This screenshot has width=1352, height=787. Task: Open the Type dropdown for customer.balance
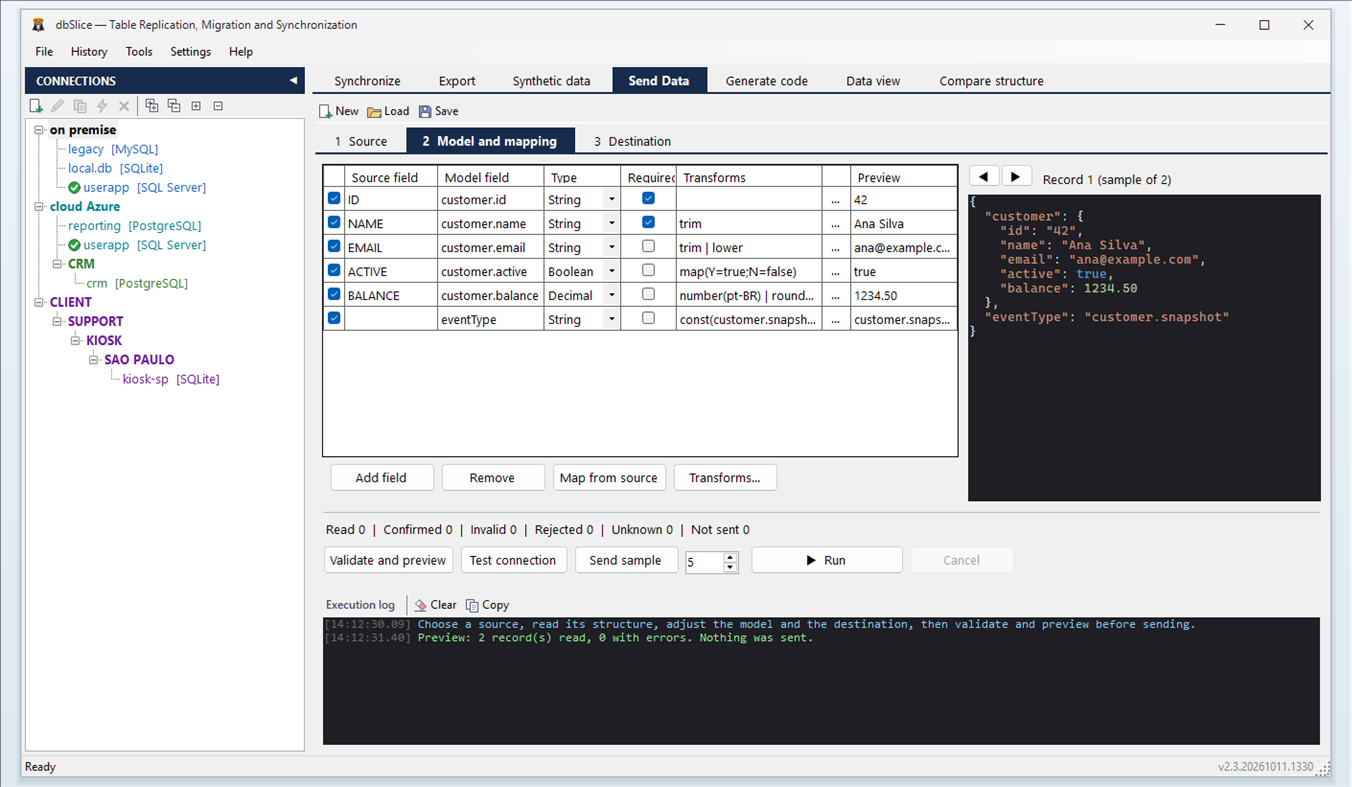pos(611,296)
